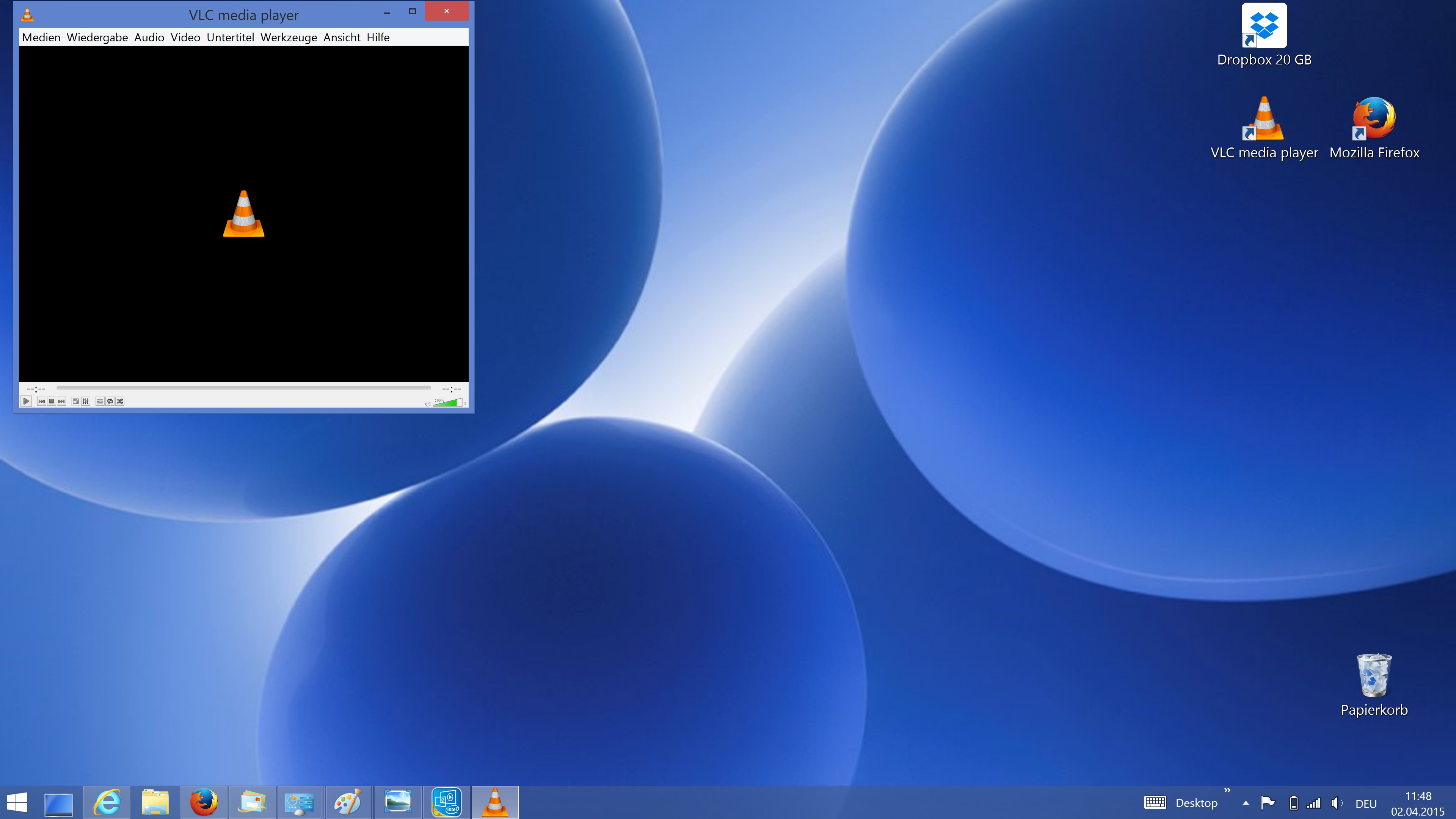Click the VLC video display area
The image size is (1456, 819).
243,213
